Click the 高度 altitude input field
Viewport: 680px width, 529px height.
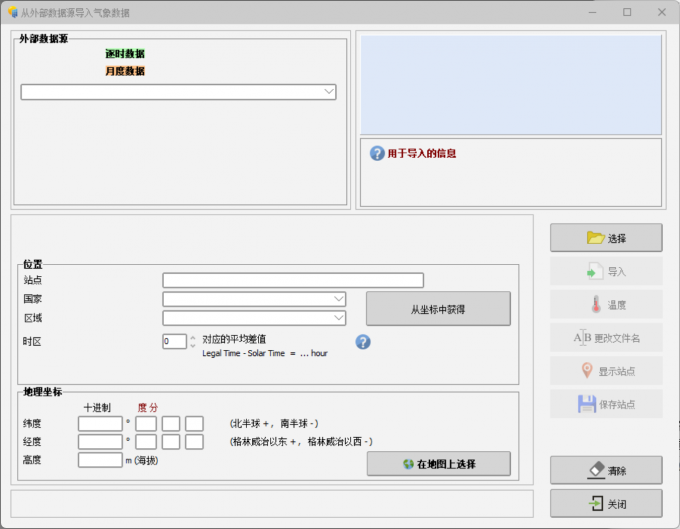click(100, 460)
